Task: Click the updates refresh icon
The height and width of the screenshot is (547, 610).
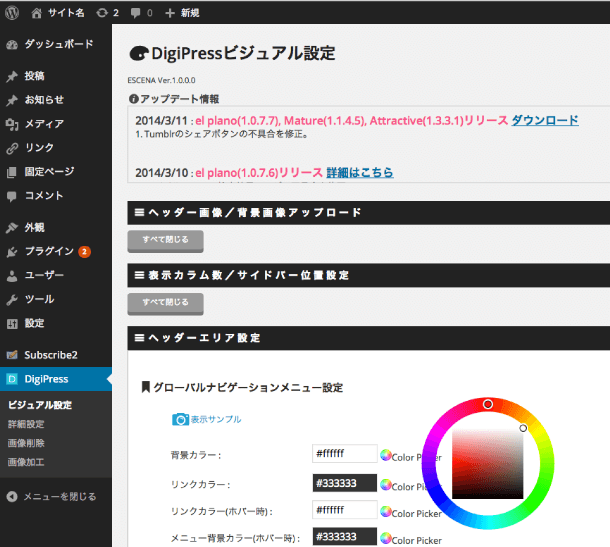Action: 102,13
